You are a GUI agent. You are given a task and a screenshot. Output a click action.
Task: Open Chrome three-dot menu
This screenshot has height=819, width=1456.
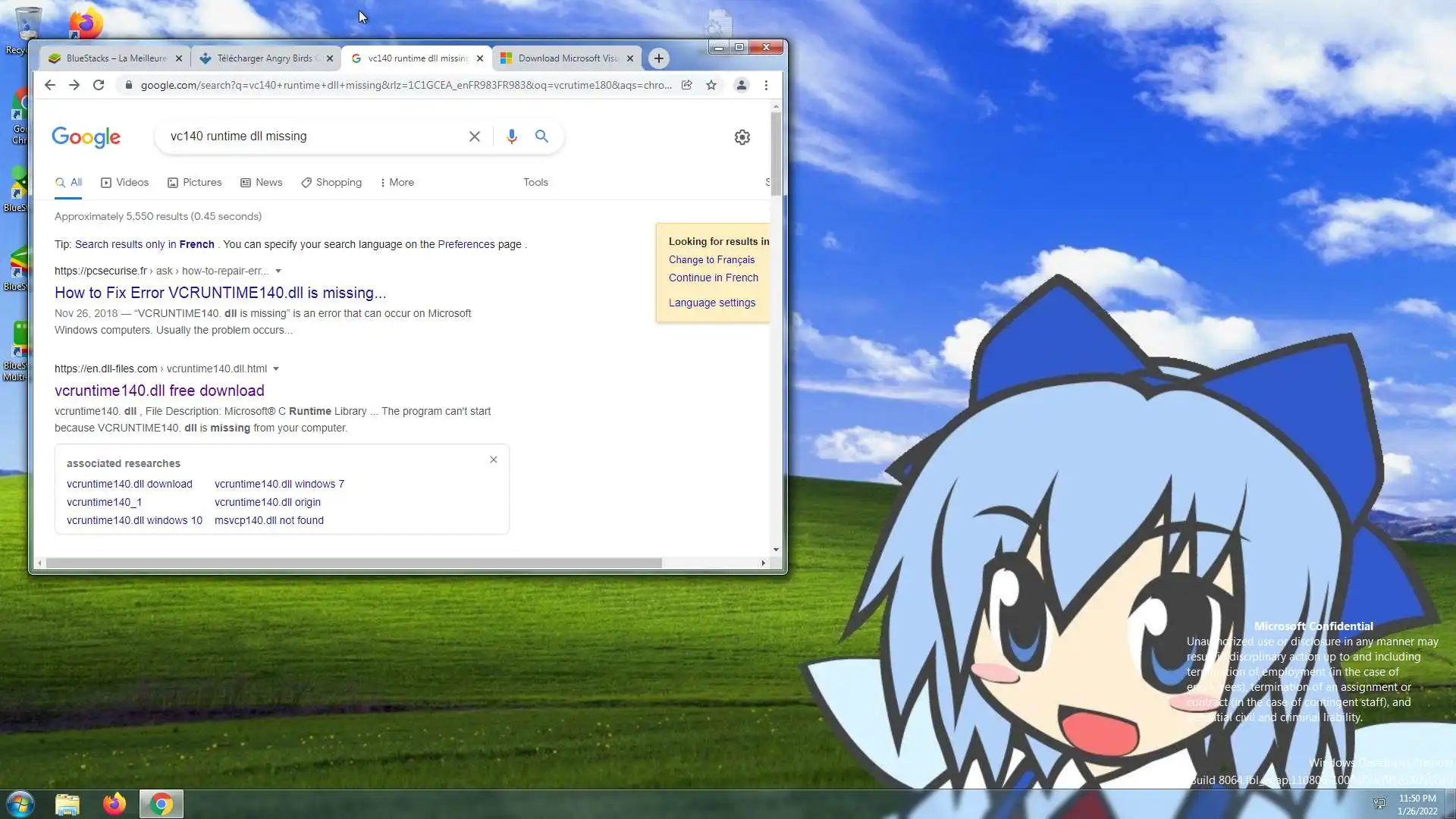pos(766,85)
